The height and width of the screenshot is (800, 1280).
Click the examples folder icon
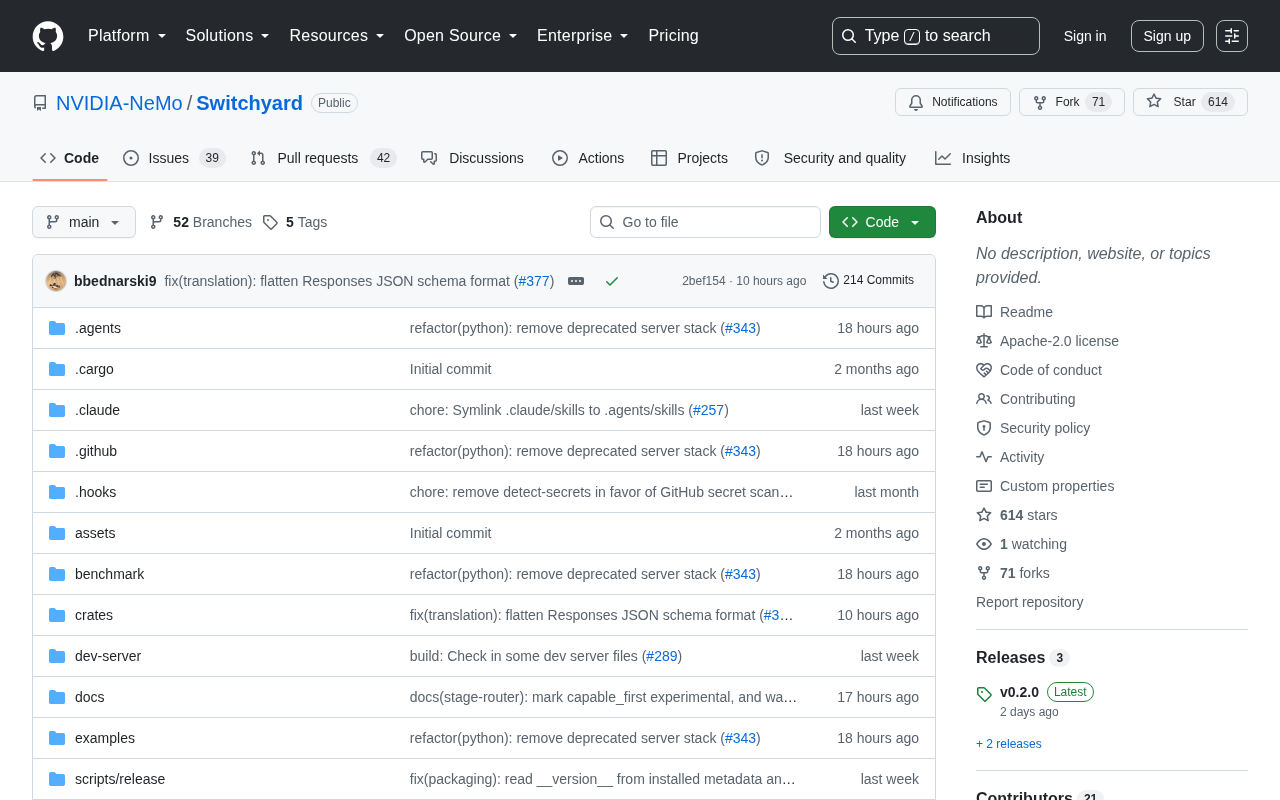pos(57,738)
